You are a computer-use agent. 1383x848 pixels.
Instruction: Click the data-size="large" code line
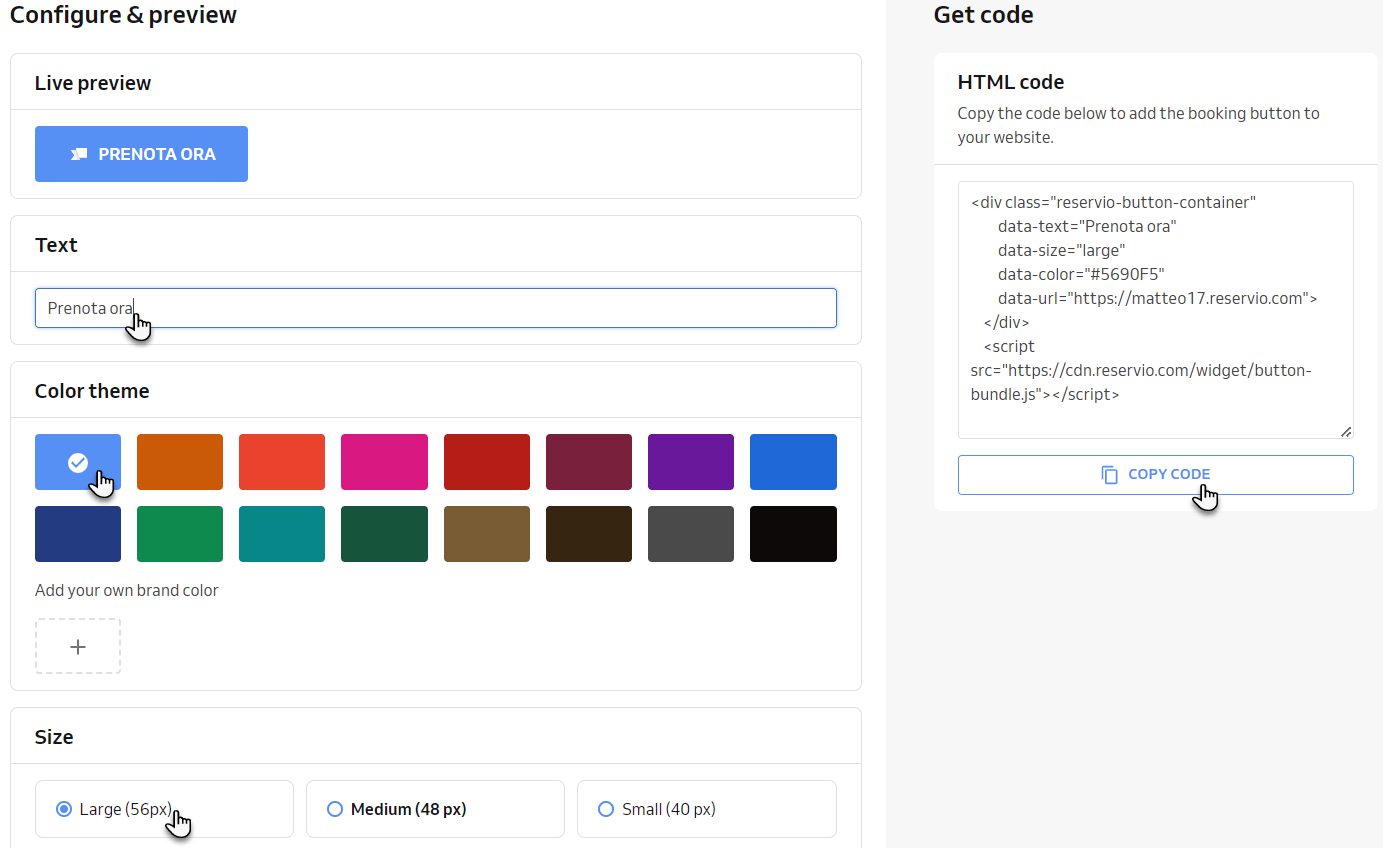tap(1061, 250)
